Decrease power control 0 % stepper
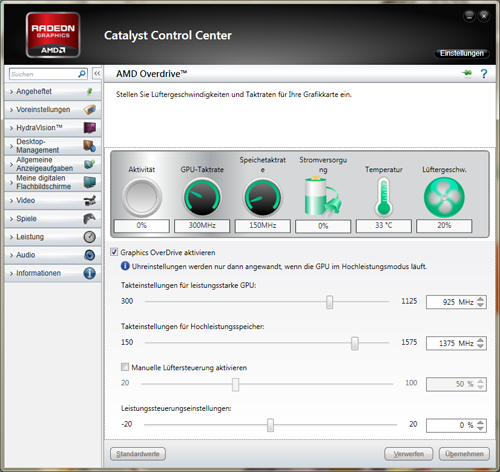 [480, 428]
